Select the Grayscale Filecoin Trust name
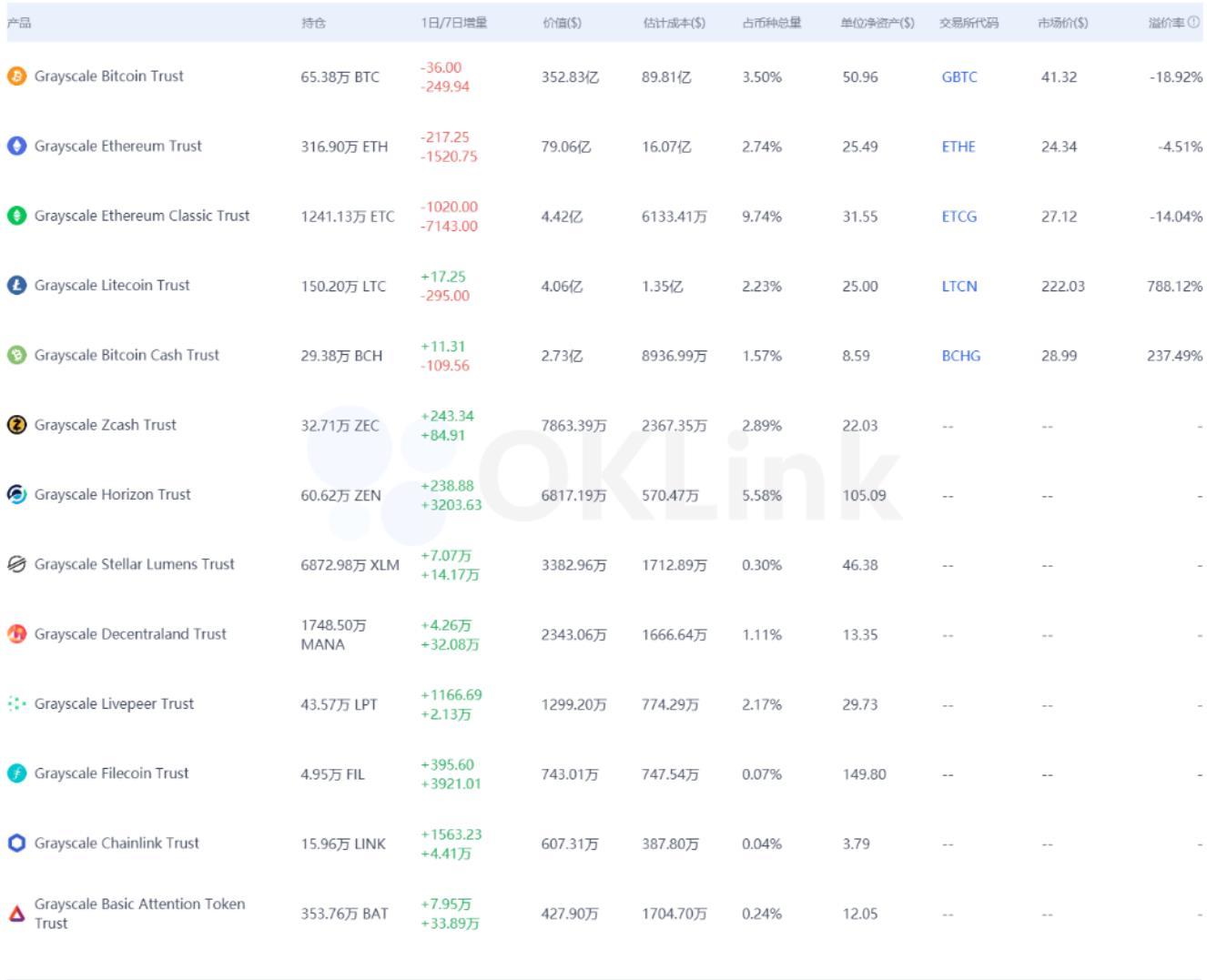The height and width of the screenshot is (980, 1207). [112, 773]
